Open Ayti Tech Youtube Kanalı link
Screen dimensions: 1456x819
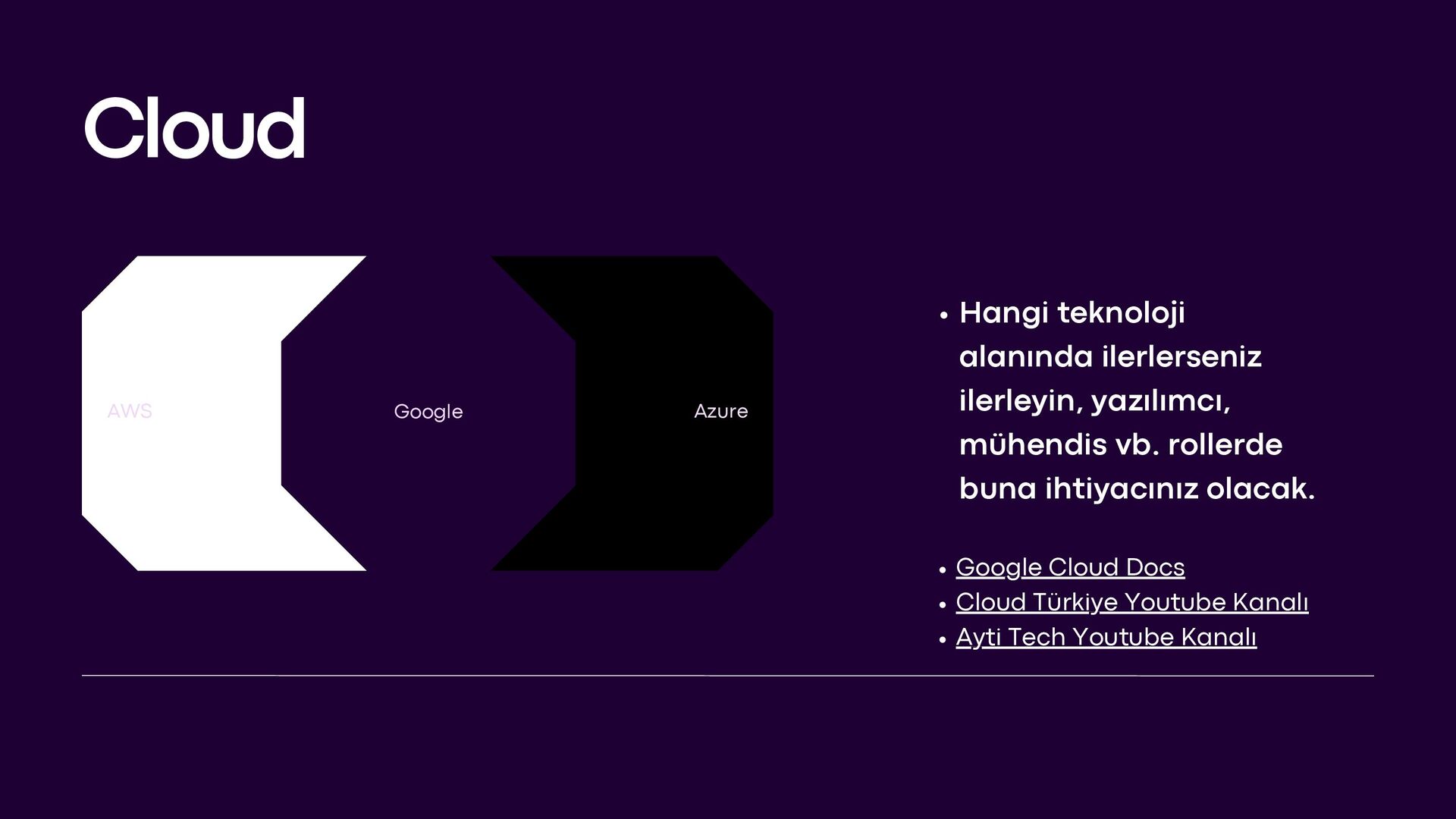point(1106,637)
